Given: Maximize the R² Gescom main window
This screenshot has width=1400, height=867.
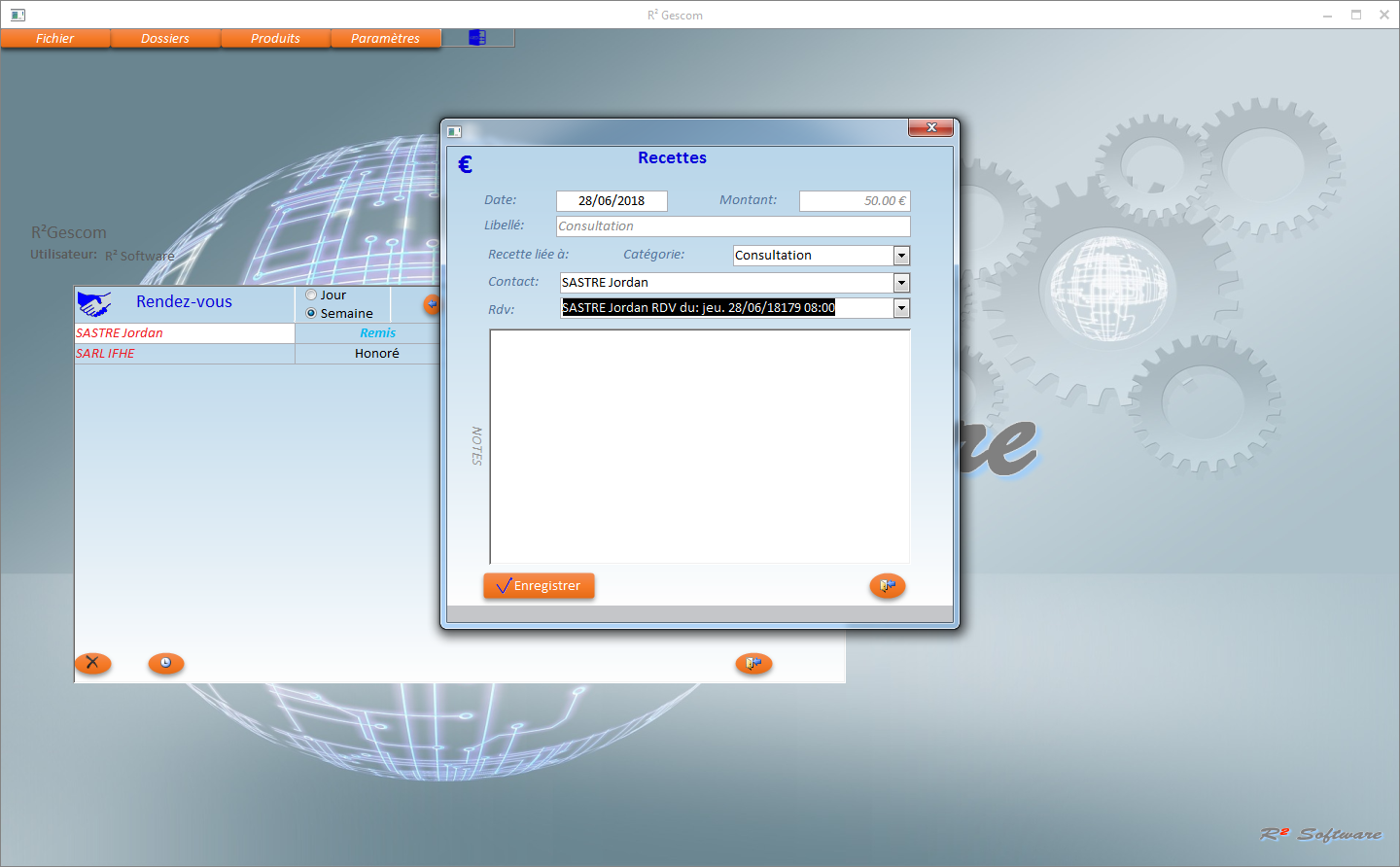Looking at the screenshot, I should [1356, 15].
